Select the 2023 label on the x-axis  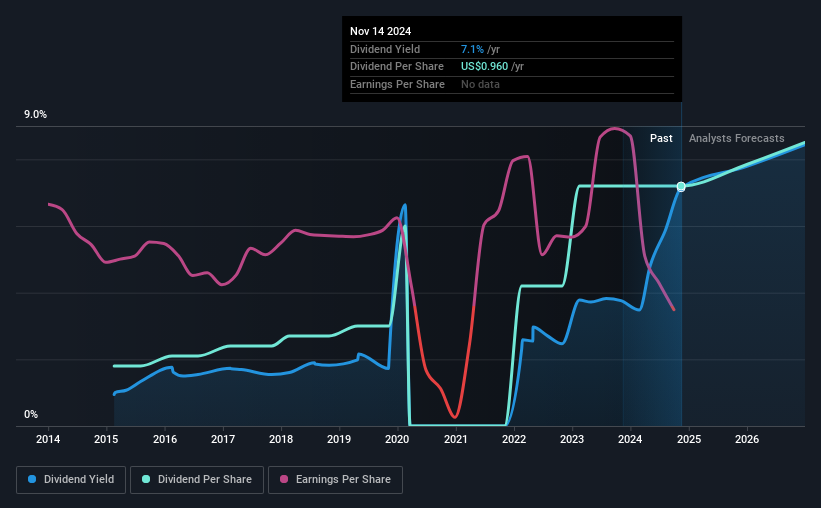pos(572,439)
